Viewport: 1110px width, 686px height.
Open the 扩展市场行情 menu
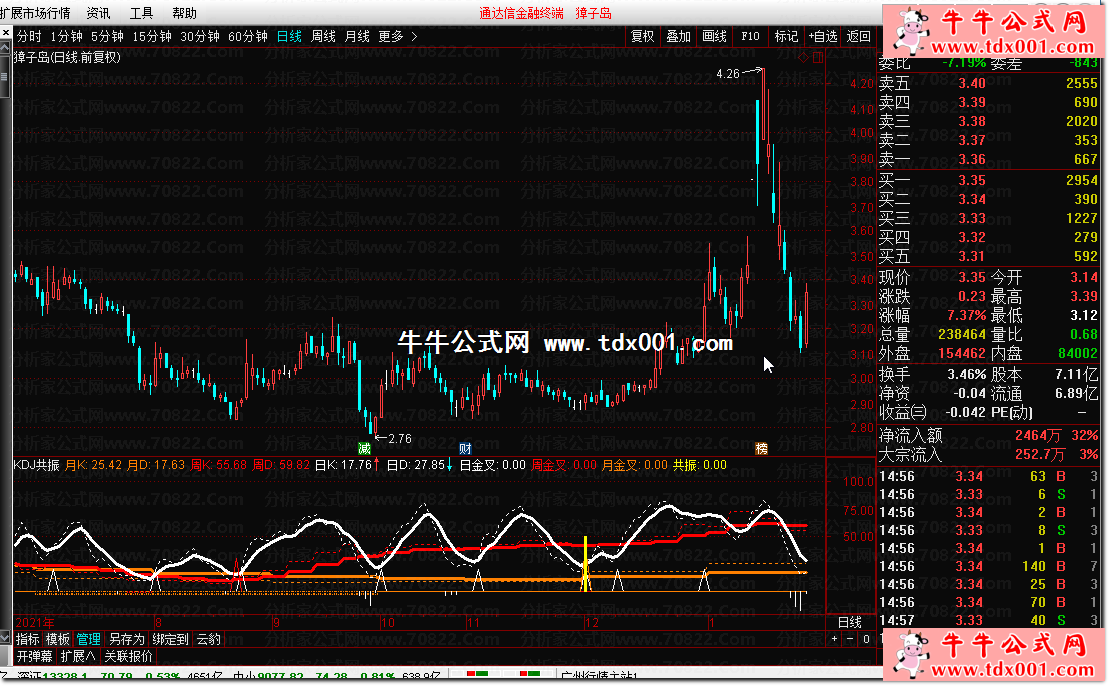(x=35, y=13)
